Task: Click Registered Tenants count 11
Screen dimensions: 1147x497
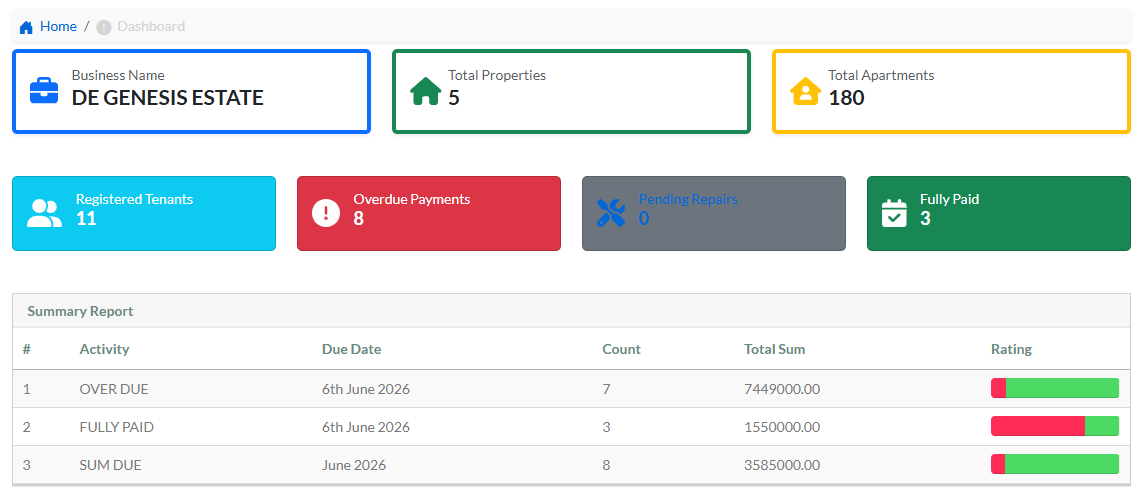Action: click(86, 218)
